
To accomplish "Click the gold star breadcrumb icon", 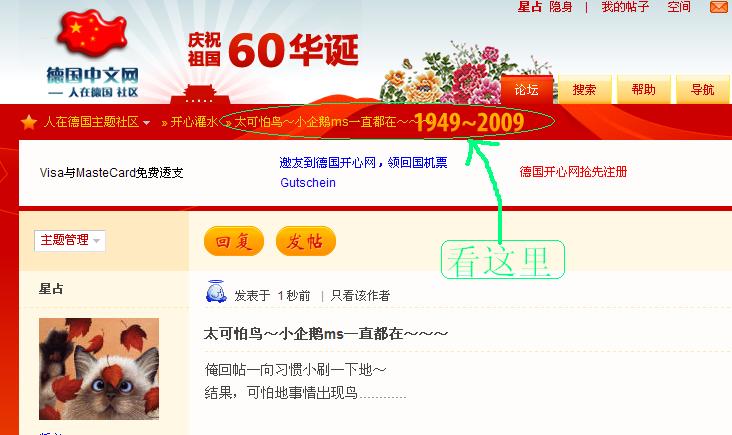I will 29,122.
